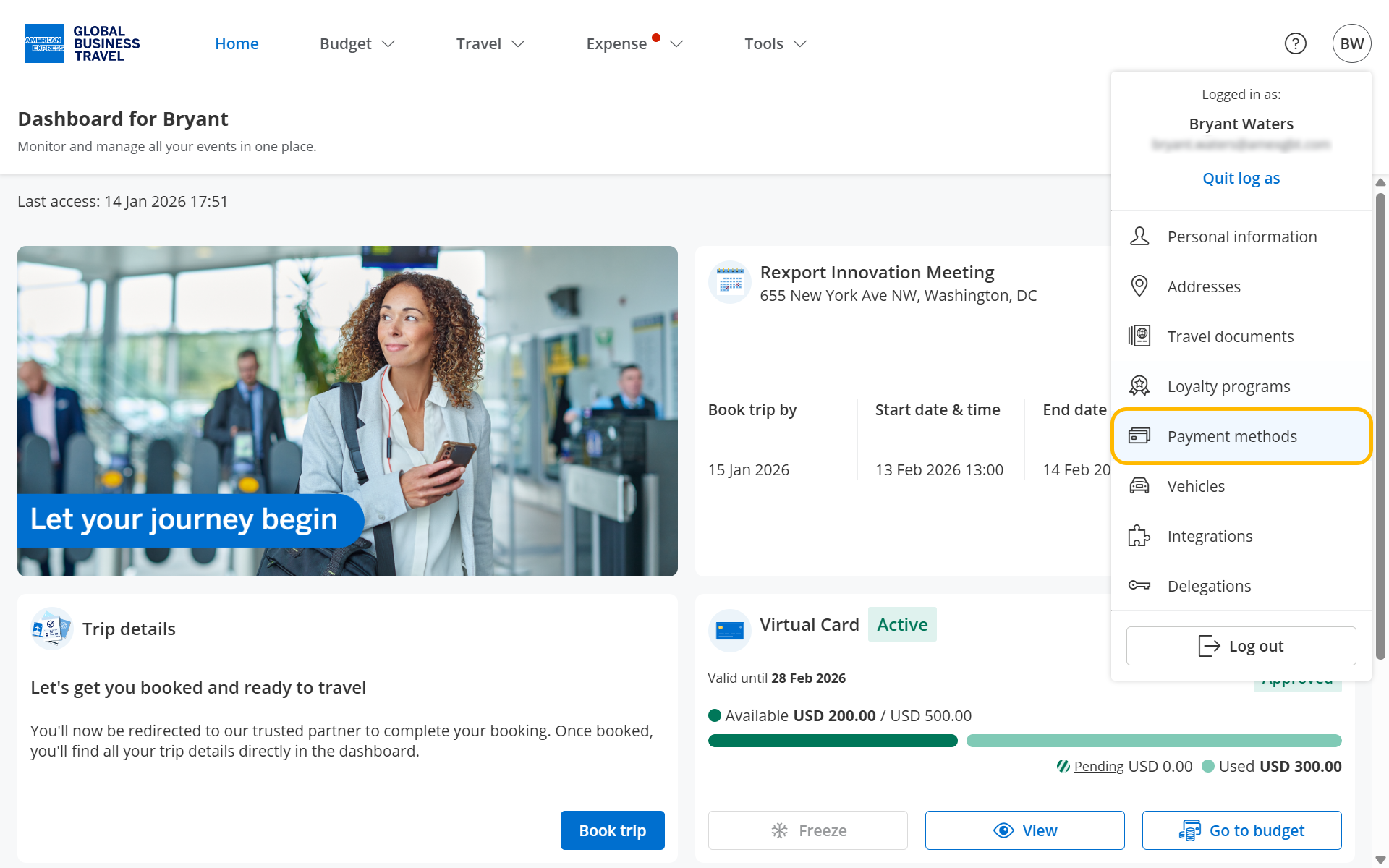Click the Virtual Card credit card icon
Screen dimensions: 1389x868
(x=729, y=630)
